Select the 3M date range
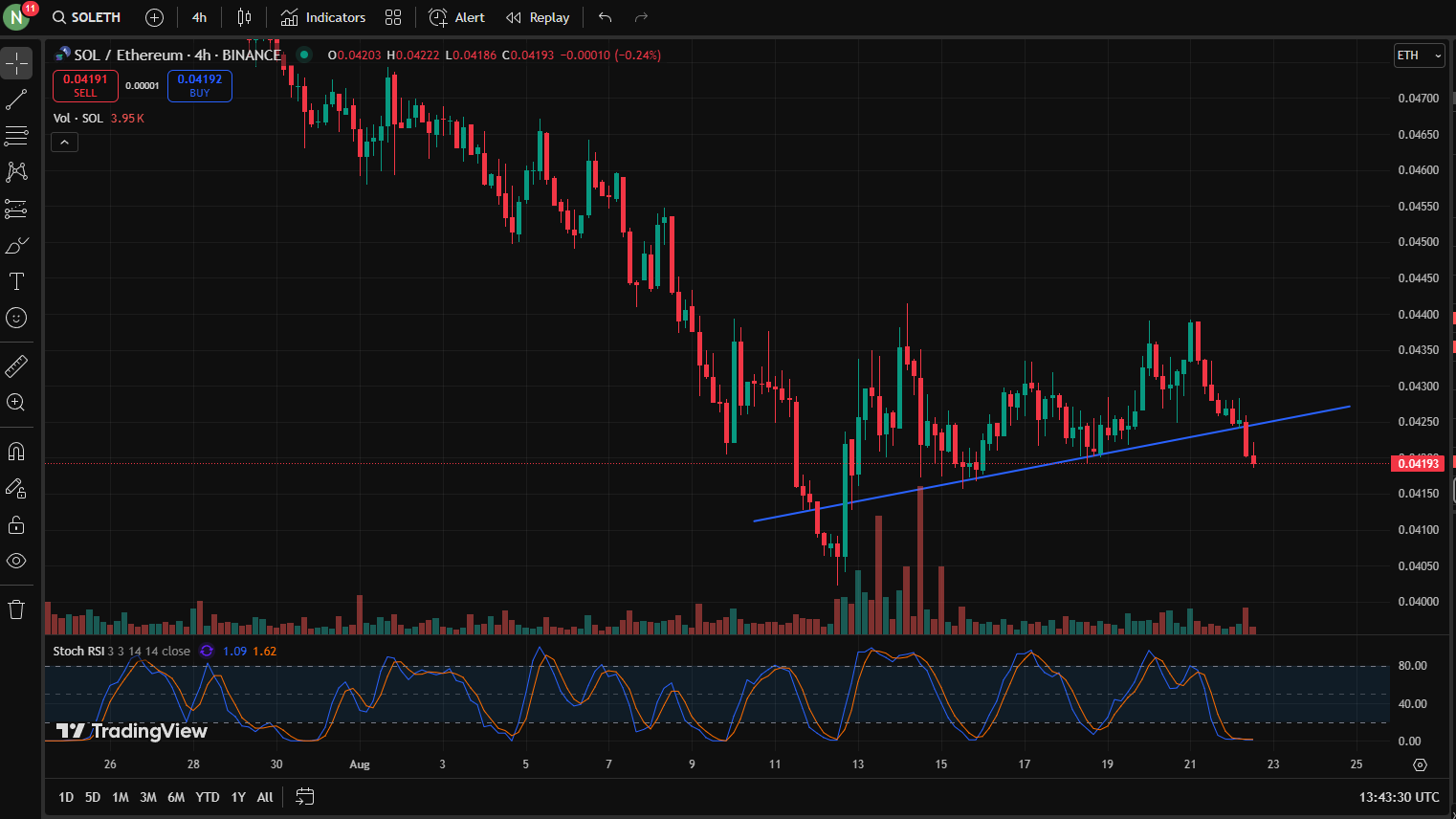Screen dimensions: 1456x819 point(148,797)
